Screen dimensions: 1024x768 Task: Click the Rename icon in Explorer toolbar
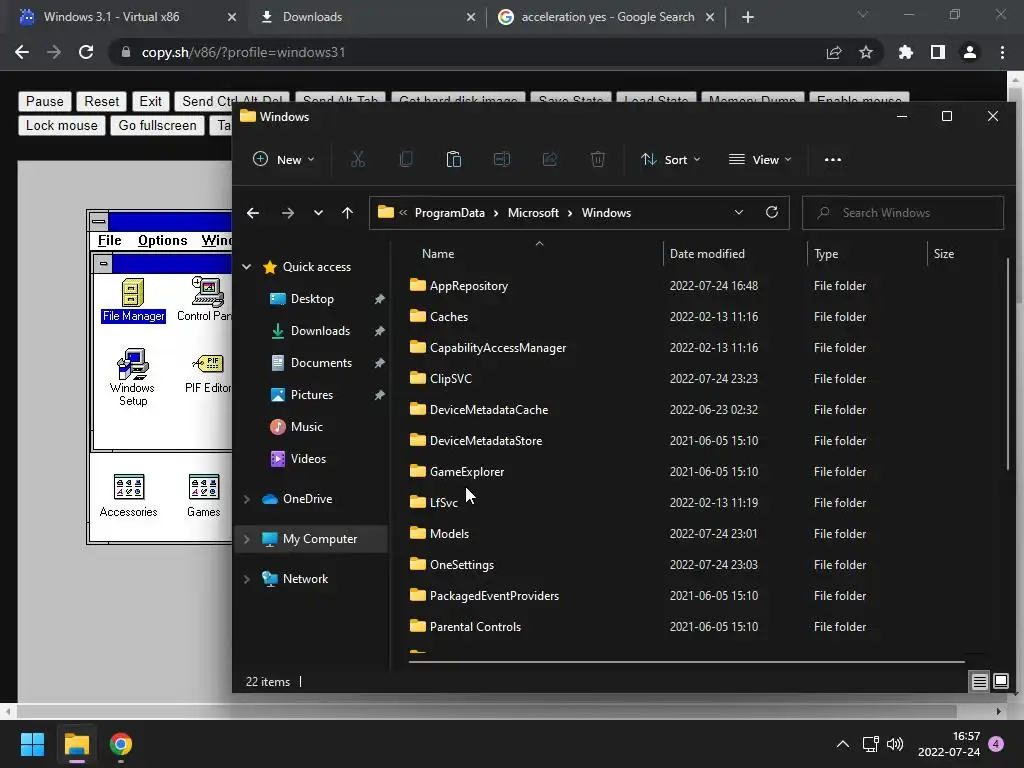coord(502,159)
